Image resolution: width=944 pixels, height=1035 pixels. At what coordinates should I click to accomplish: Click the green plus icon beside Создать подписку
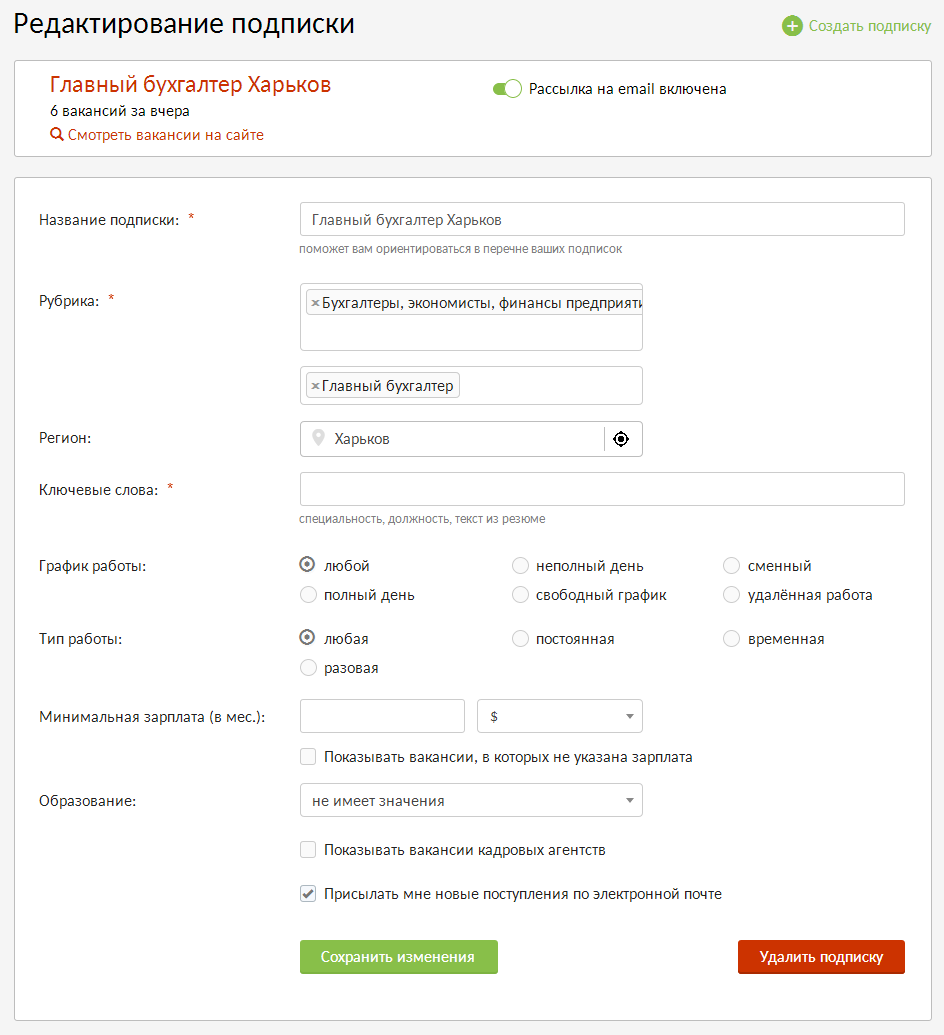coord(792,26)
